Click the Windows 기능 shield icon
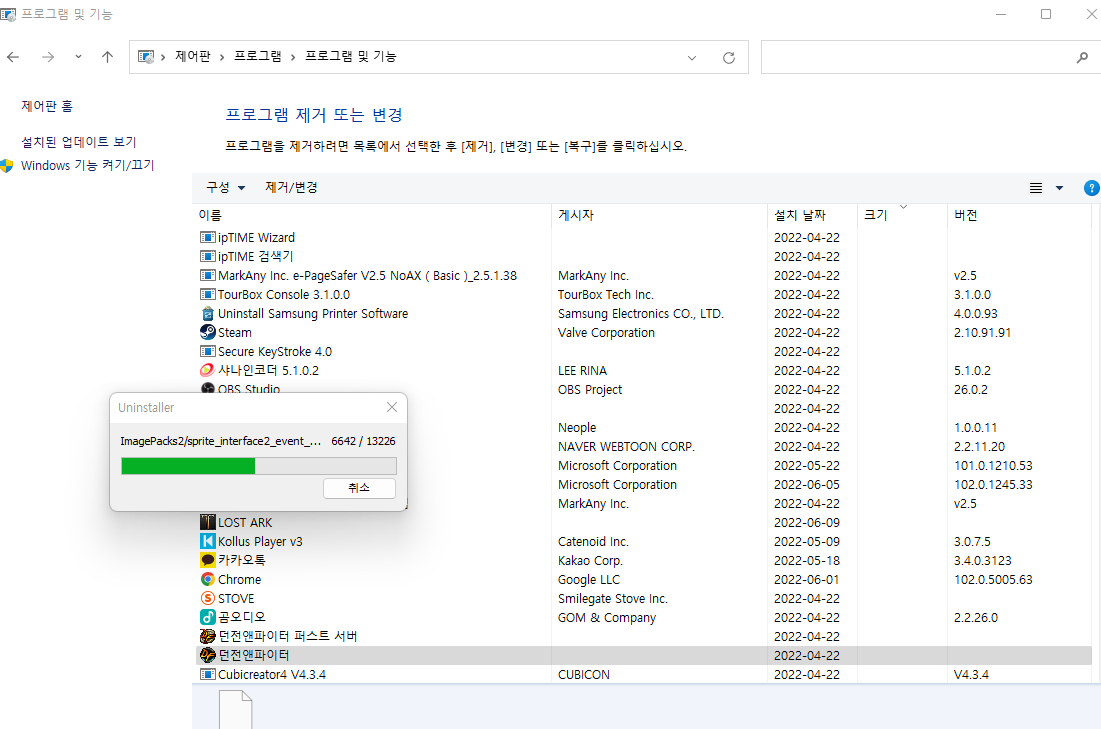 (x=7, y=166)
